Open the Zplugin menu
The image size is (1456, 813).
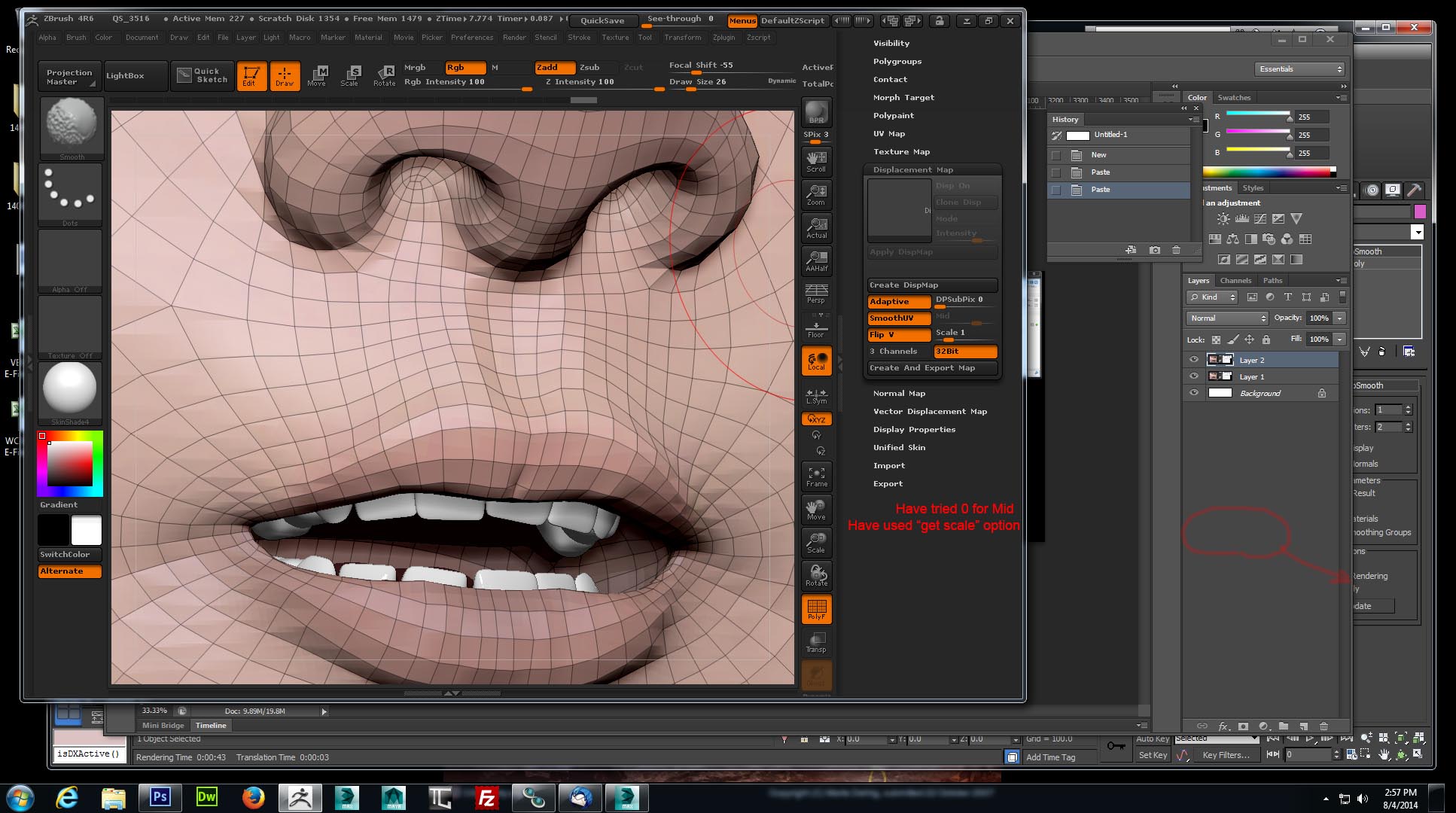723,38
